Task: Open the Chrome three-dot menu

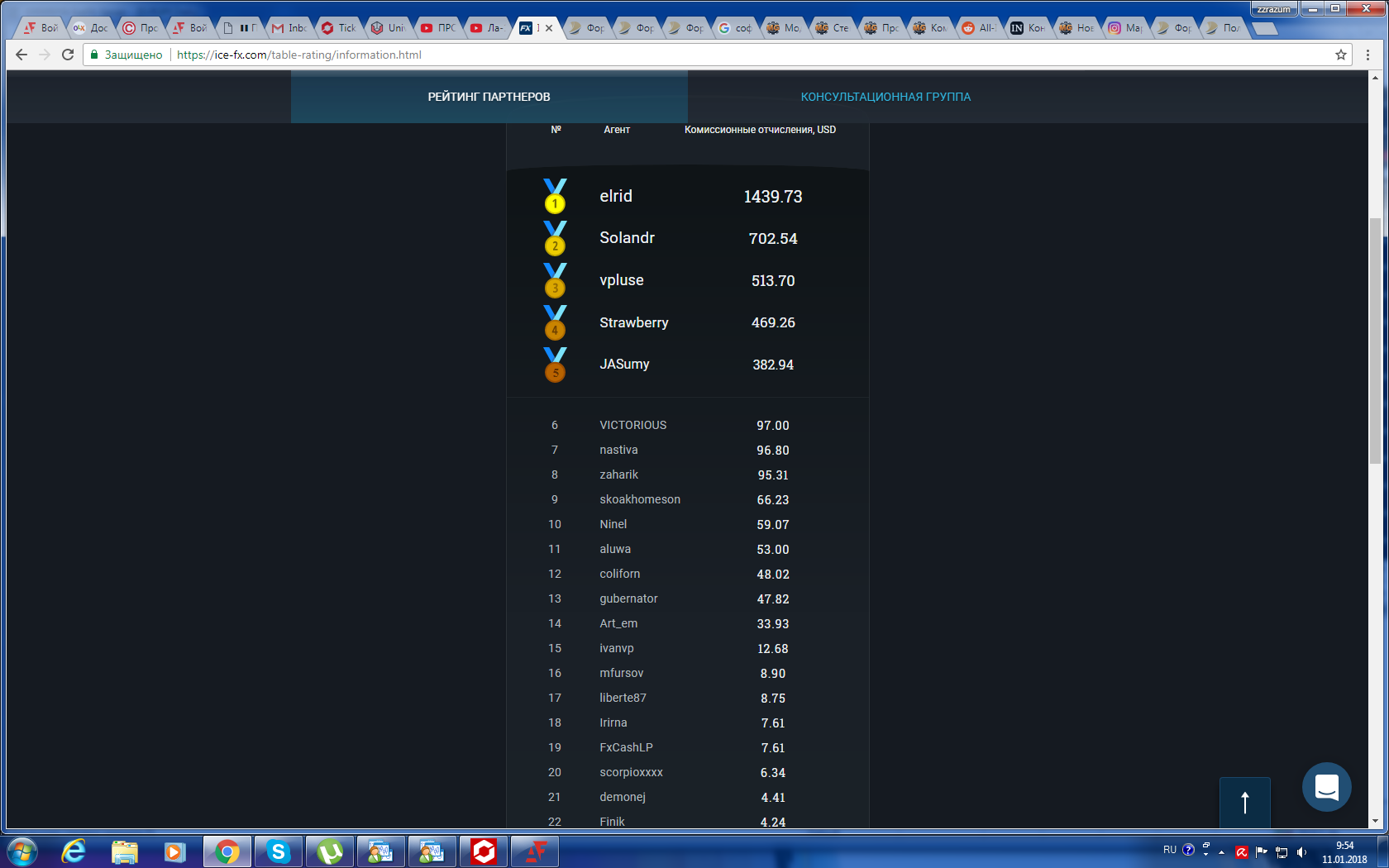Action: click(x=1368, y=55)
